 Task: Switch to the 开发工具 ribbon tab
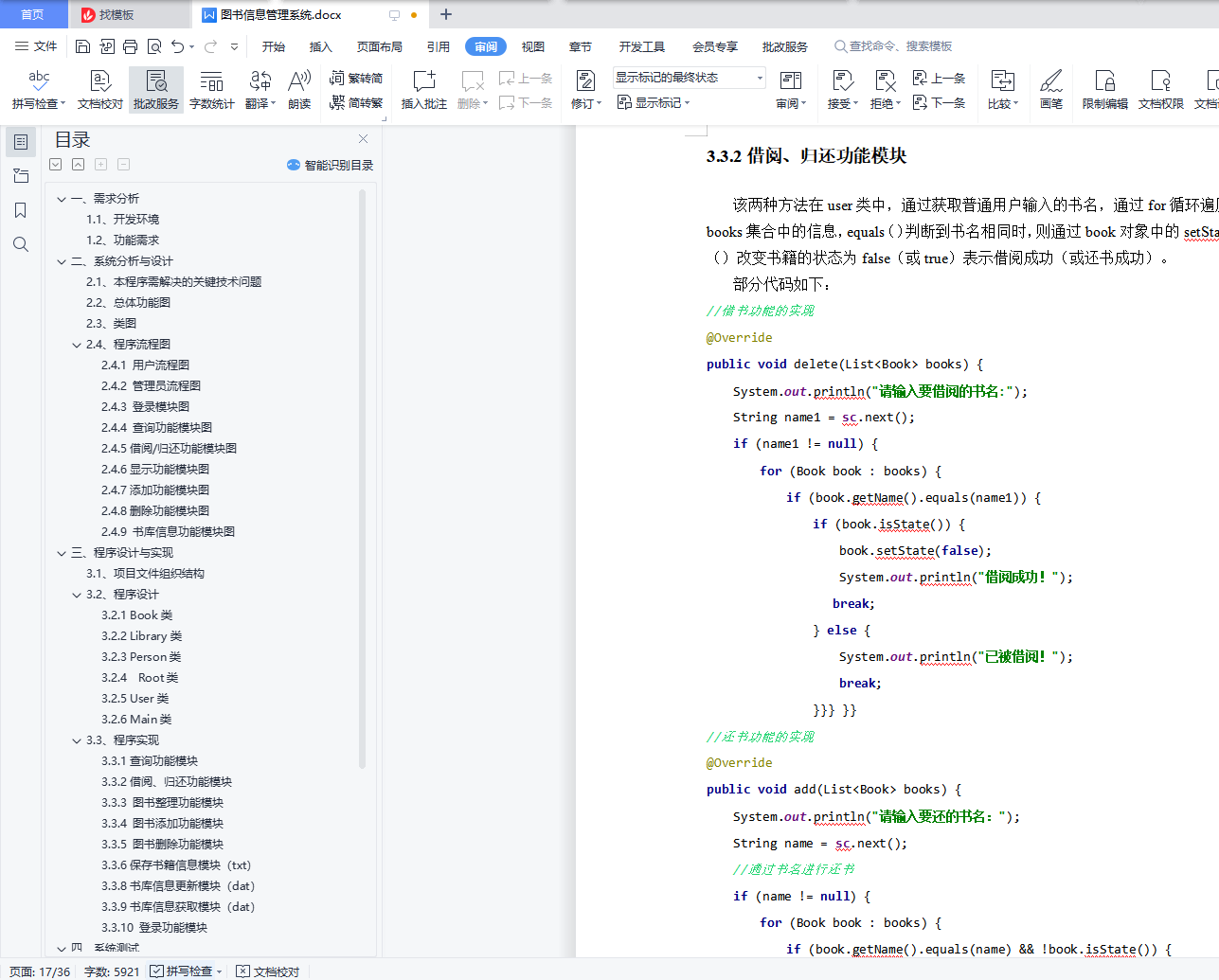[642, 46]
